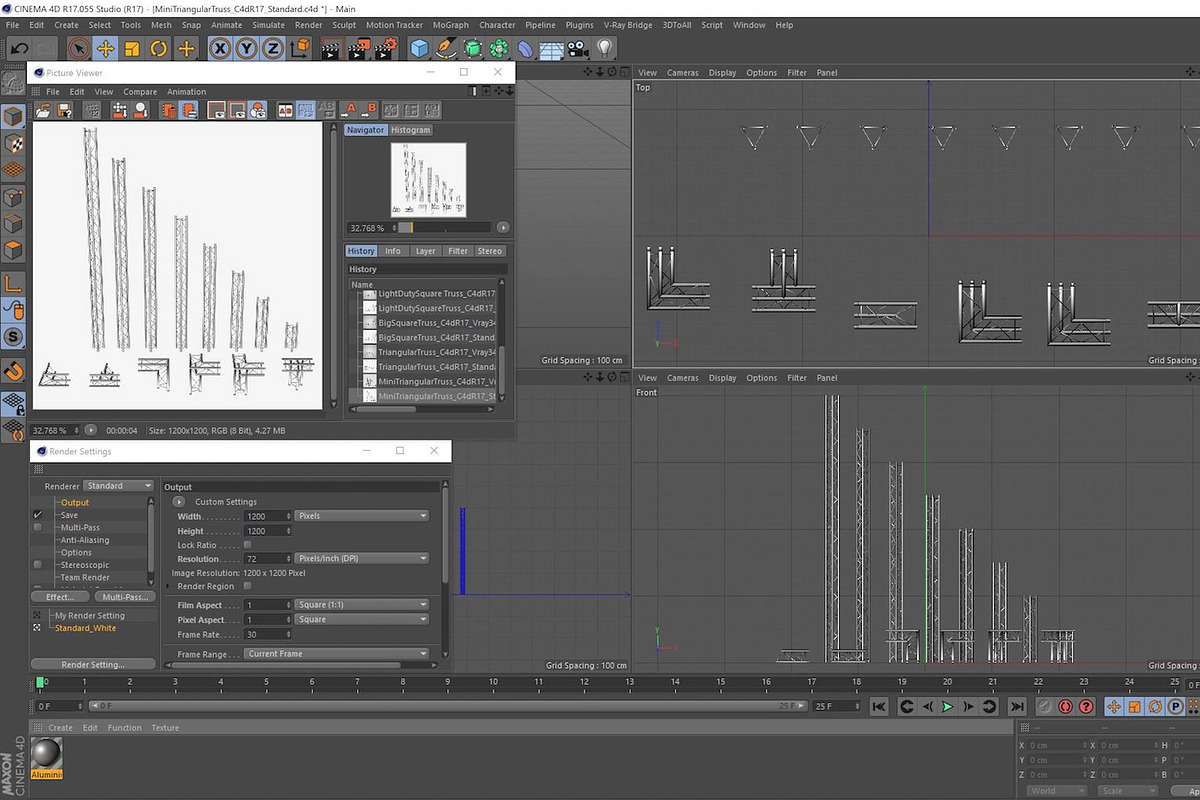This screenshot has width=1200, height=800.
Task: Click the Effect... button
Action: [x=60, y=597]
